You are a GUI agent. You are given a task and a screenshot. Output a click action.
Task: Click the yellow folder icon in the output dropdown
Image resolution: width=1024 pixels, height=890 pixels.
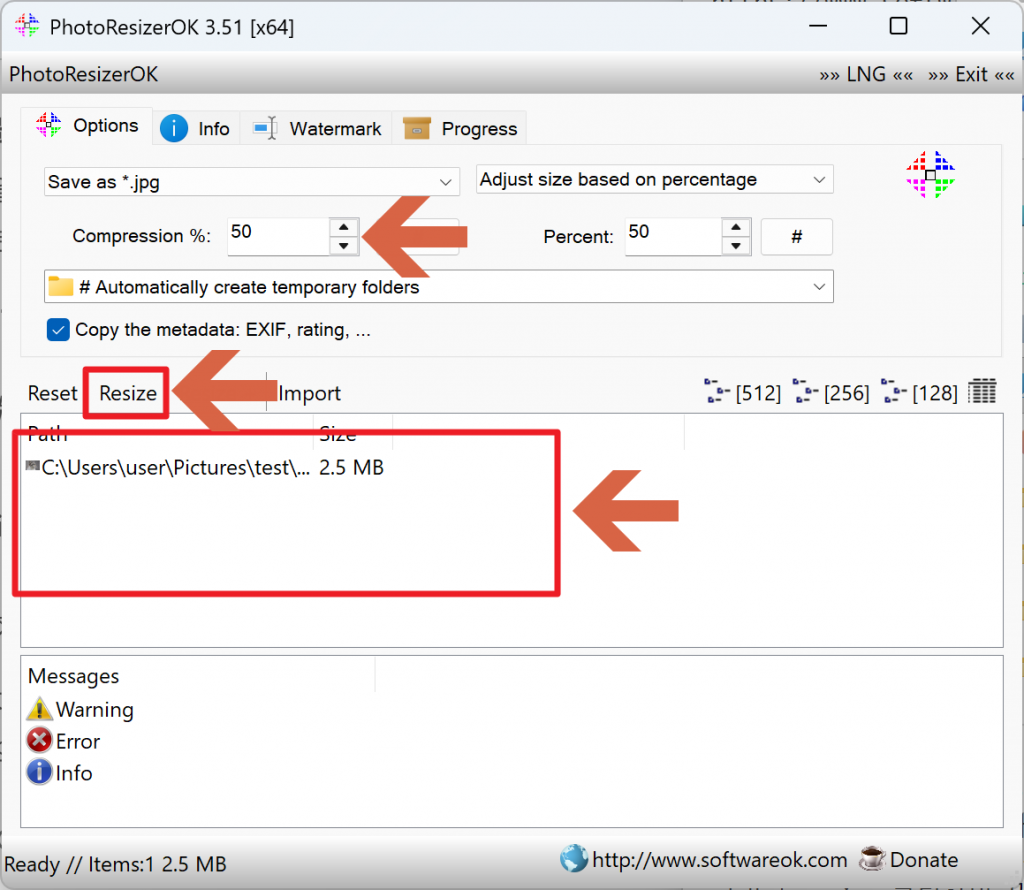pos(61,286)
